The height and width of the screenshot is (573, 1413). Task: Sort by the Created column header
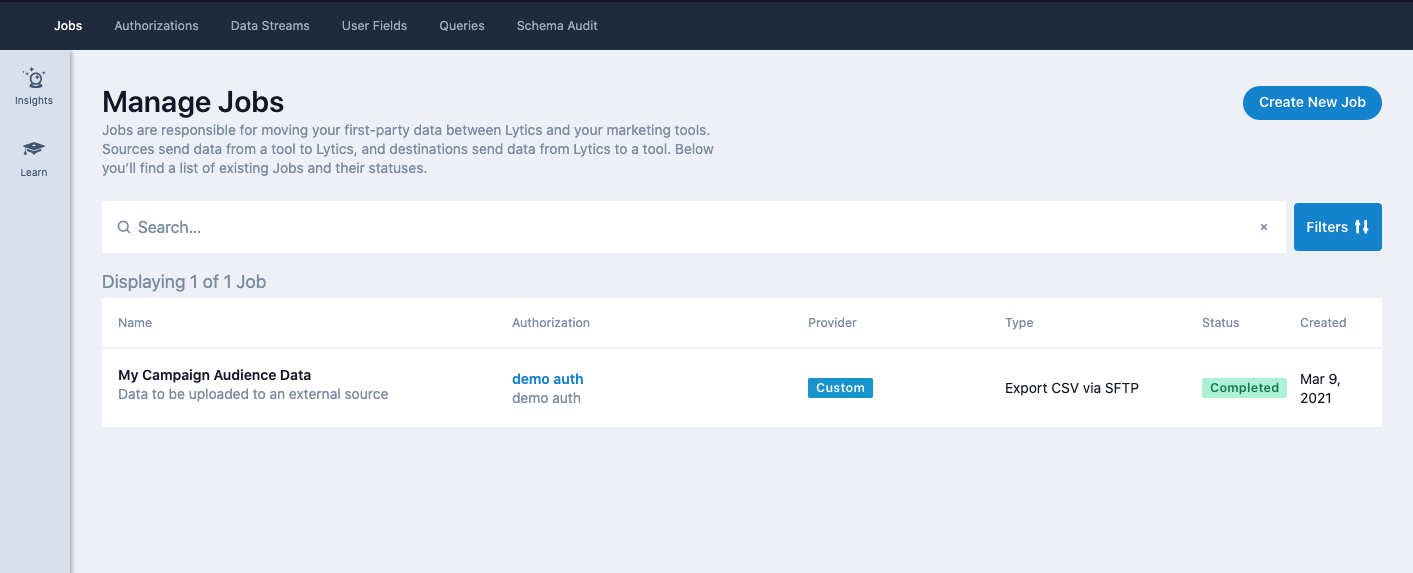pyautogui.click(x=1323, y=323)
